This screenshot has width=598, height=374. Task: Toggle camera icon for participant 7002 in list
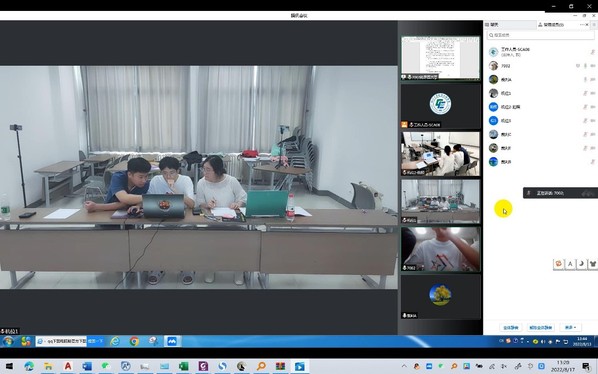593,66
